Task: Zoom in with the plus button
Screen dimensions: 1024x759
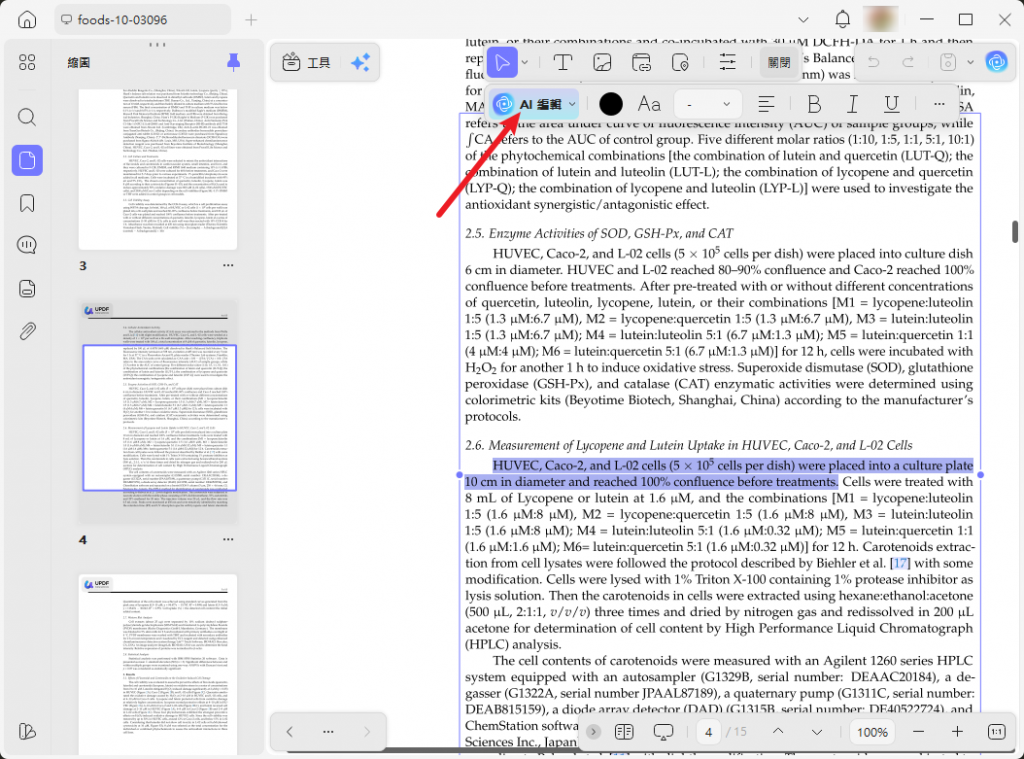Action: pyautogui.click(x=957, y=732)
